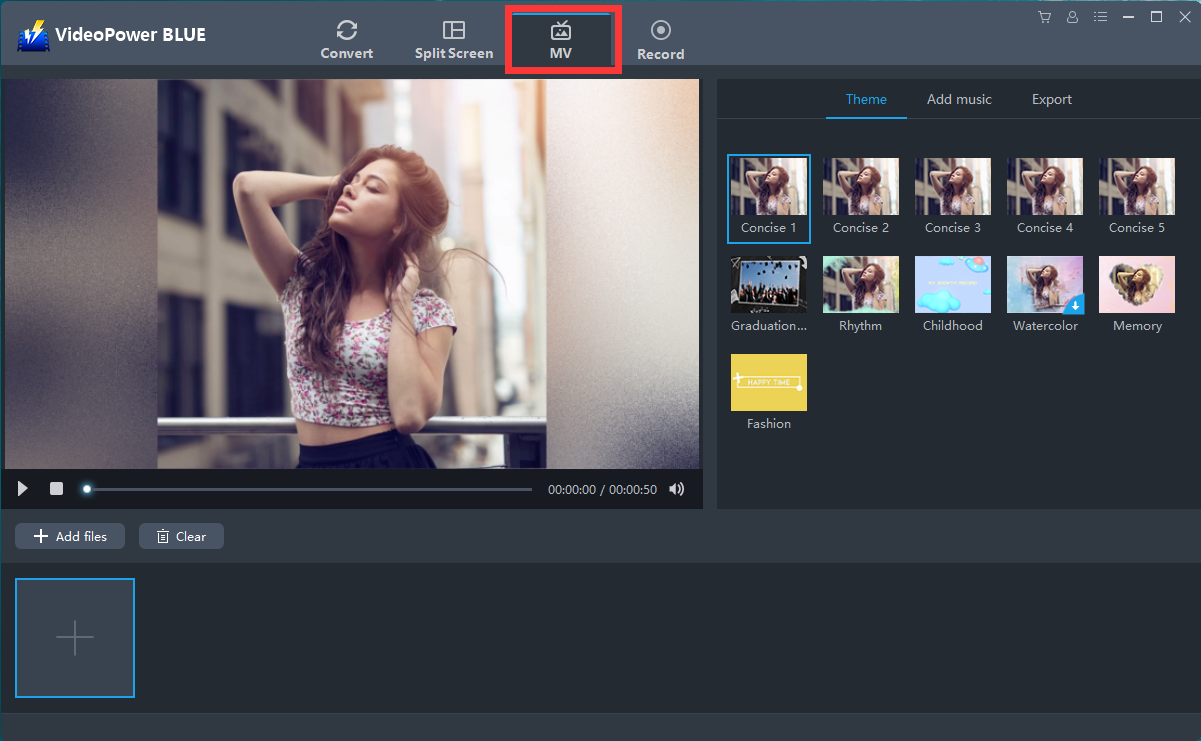This screenshot has width=1201, height=741.
Task: Click the empty plus placeholder to add media
Action: [75, 637]
